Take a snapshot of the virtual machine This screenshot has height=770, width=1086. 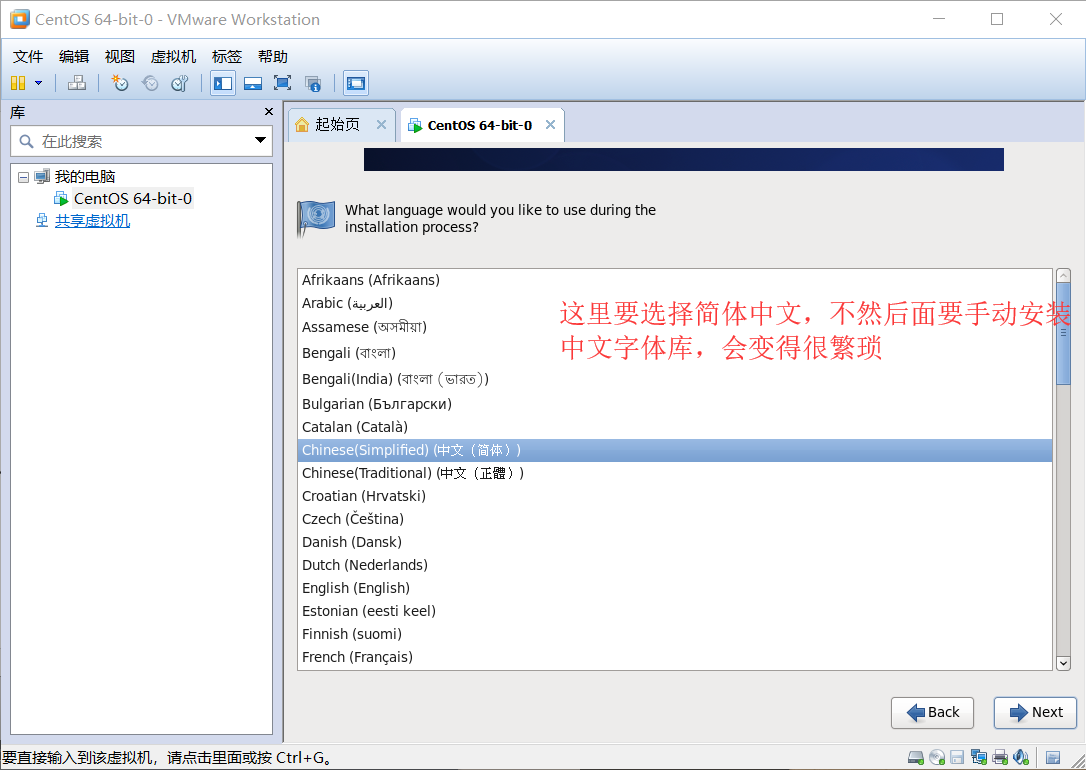[120, 83]
